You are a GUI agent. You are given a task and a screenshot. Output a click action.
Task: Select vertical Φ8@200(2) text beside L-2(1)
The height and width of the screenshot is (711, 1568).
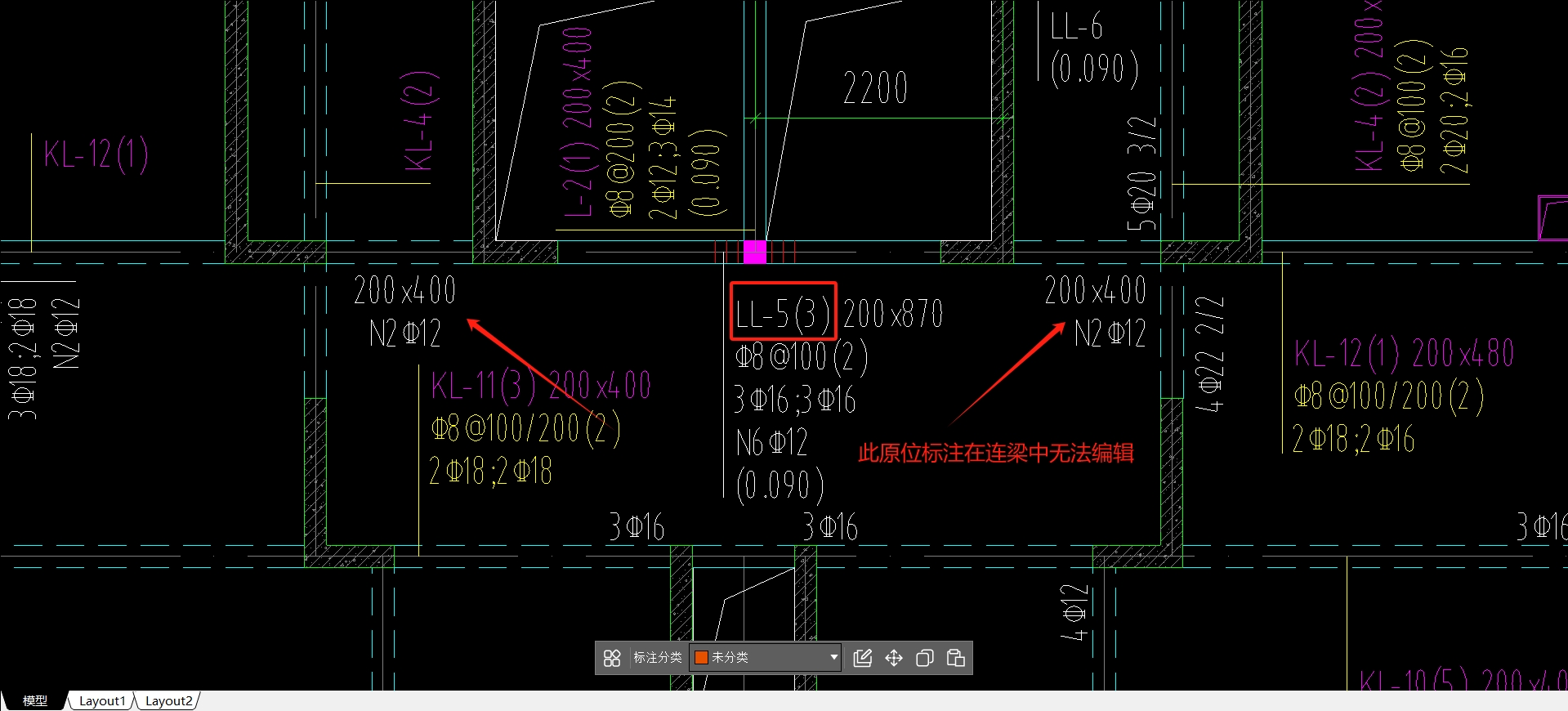623,149
